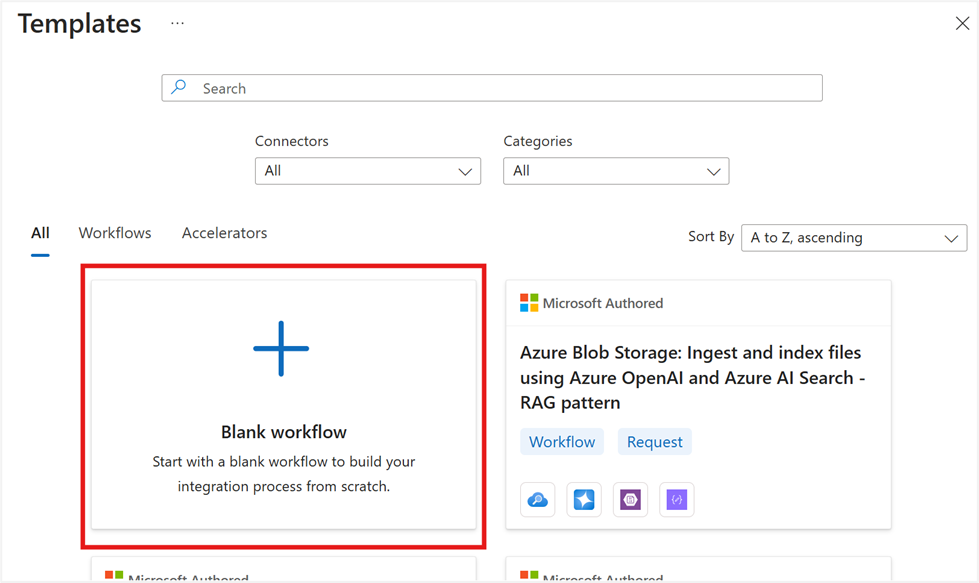979x583 pixels.
Task: Focus the Search templates input field
Action: click(x=492, y=88)
